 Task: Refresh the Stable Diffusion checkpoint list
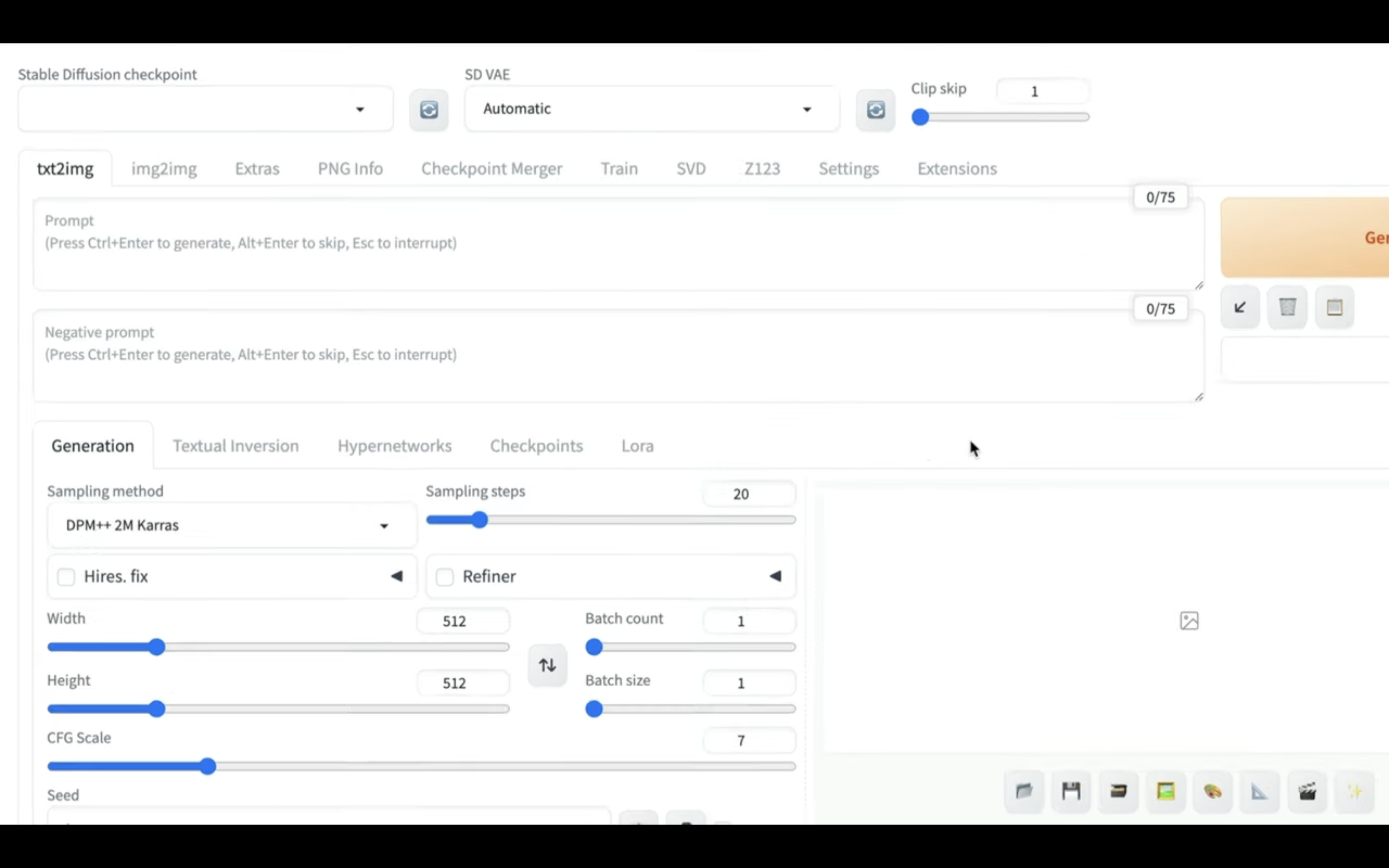(x=429, y=109)
